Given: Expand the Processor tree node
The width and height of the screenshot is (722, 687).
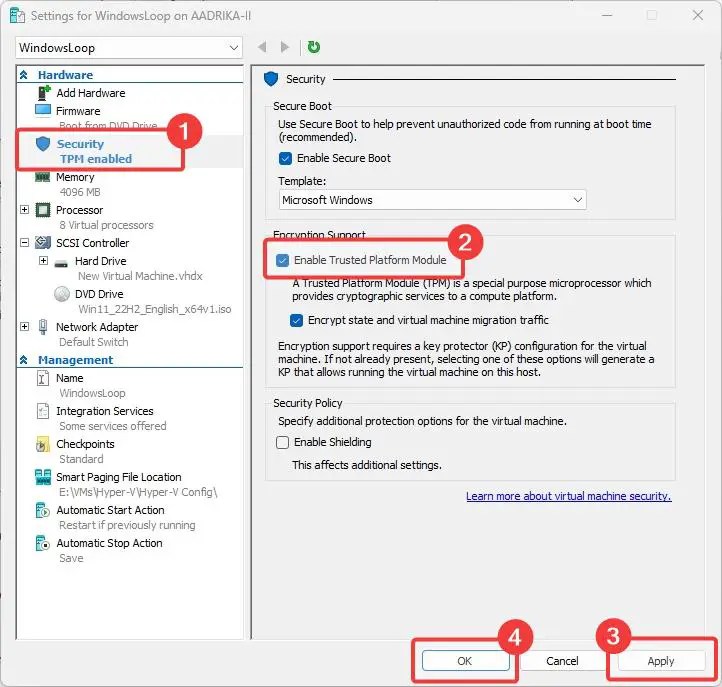Looking at the screenshot, I should [x=24, y=210].
